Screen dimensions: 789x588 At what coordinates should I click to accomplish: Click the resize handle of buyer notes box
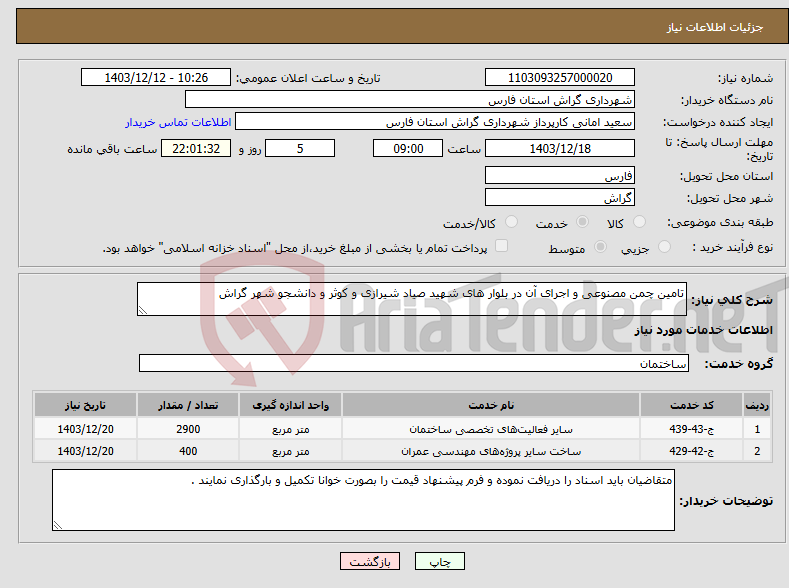[x=58, y=525]
